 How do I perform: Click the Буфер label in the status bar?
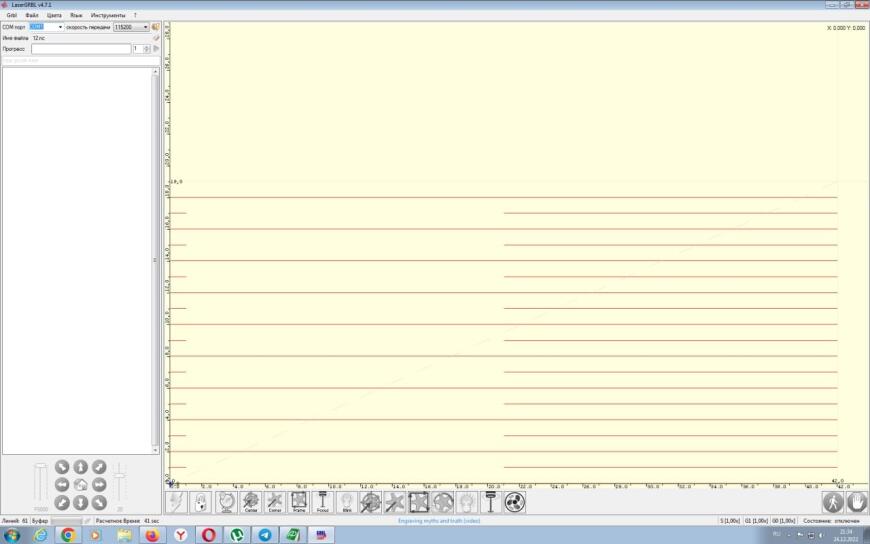(40, 521)
